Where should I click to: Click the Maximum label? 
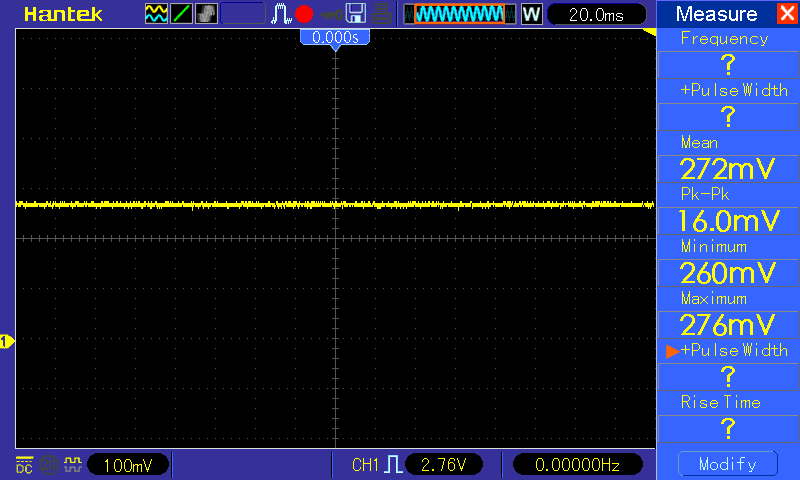714,298
